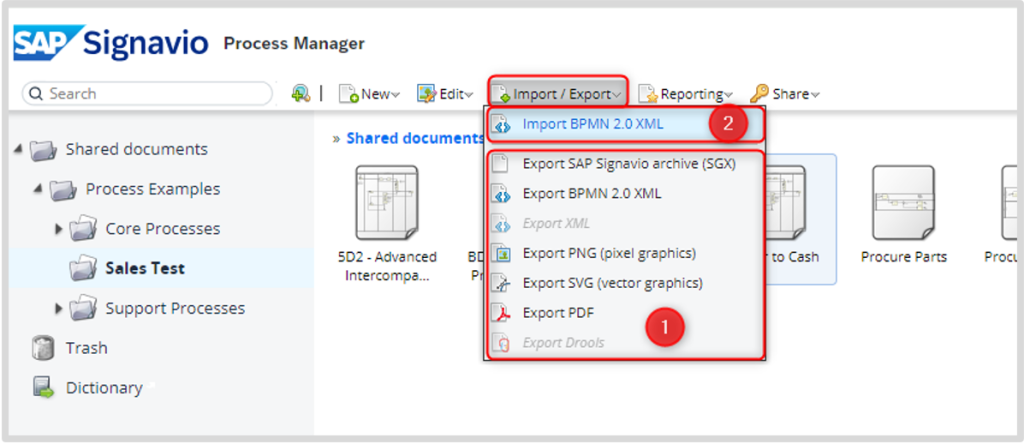Viewport: 1024px width, 444px height.
Task: Click the New document icon
Action: click(349, 94)
